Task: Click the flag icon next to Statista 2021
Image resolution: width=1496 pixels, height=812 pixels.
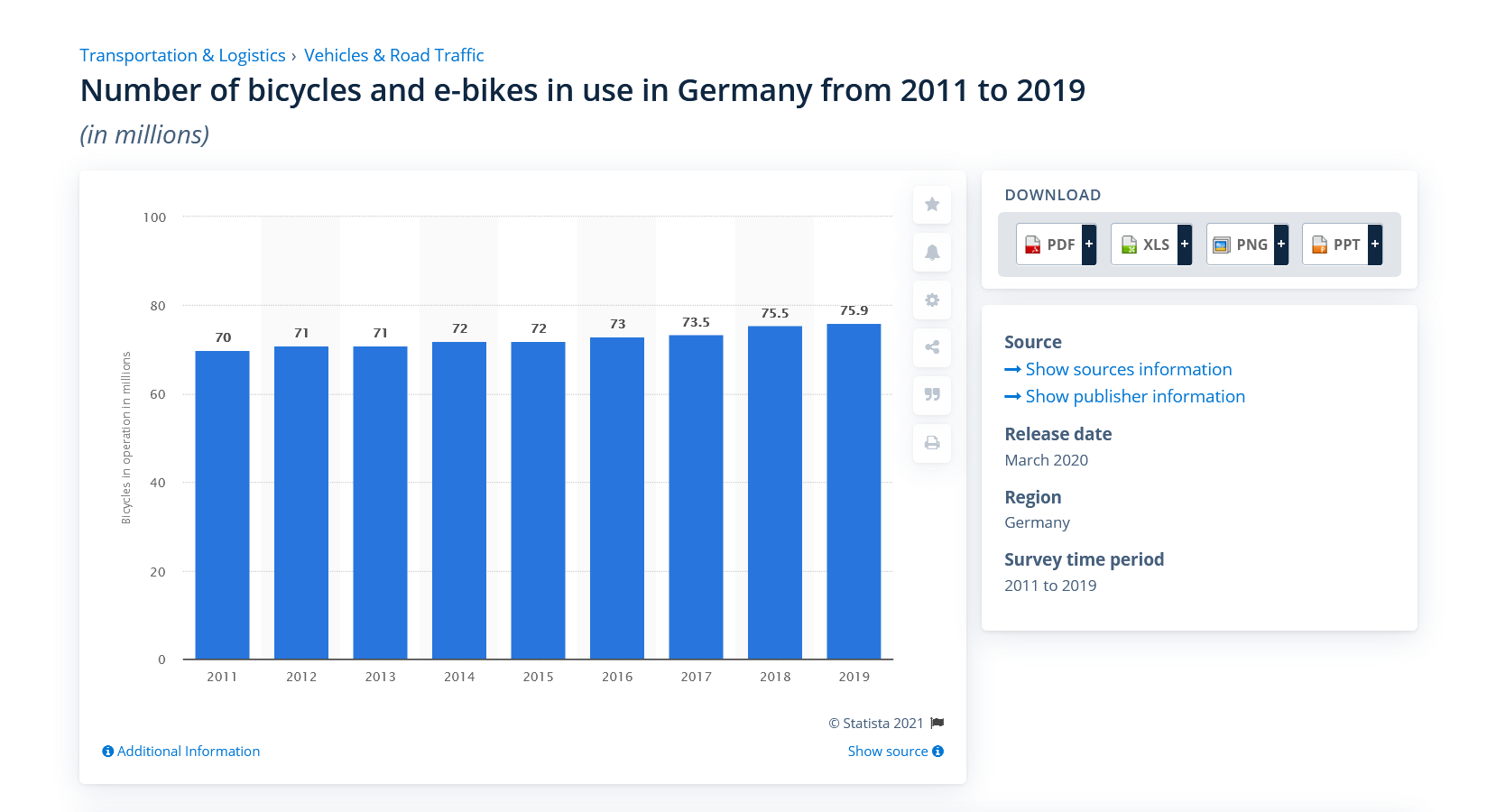Action: tap(937, 723)
